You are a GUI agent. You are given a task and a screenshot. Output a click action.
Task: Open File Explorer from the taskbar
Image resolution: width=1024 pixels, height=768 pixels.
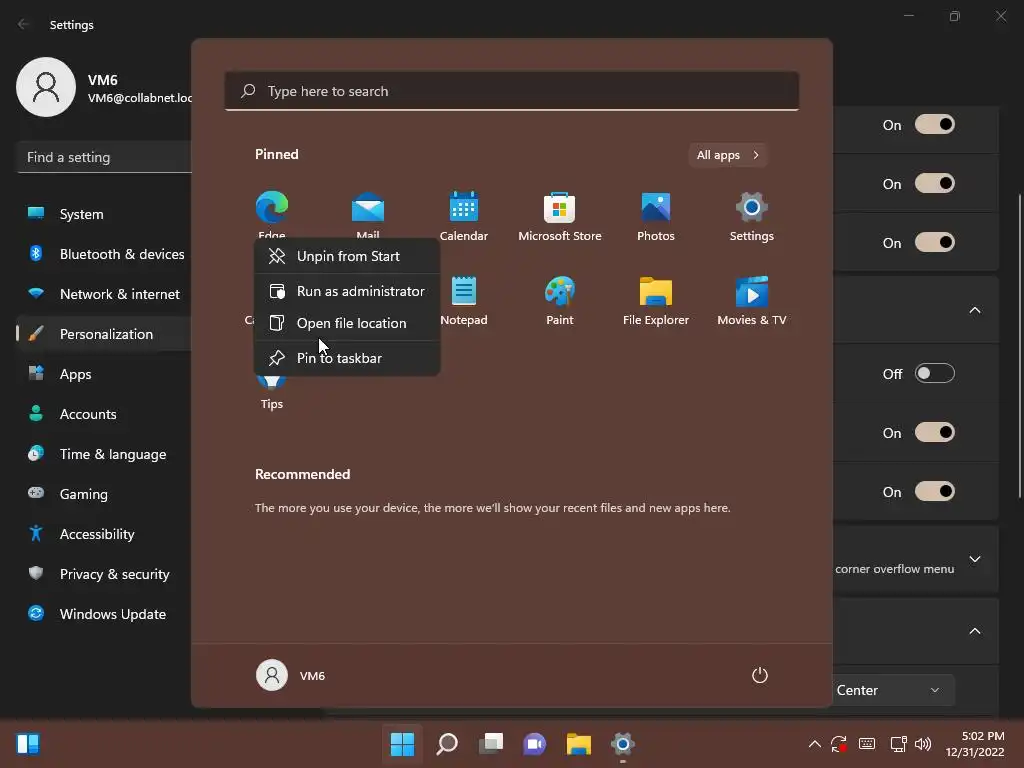pyautogui.click(x=579, y=744)
